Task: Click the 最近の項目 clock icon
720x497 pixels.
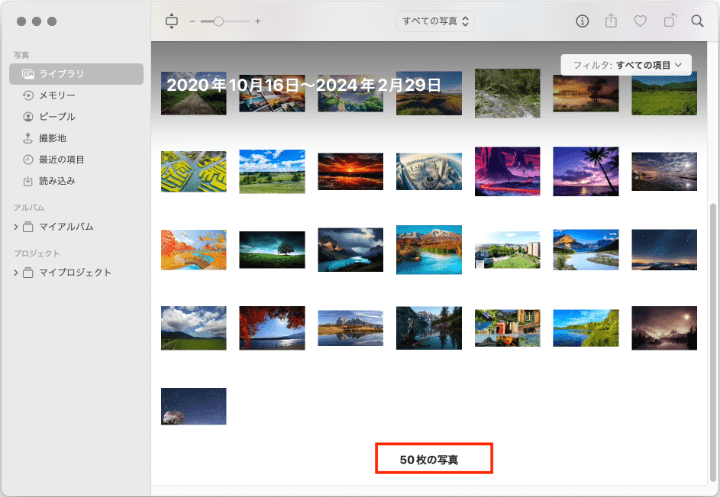Action: pyautogui.click(x=28, y=159)
